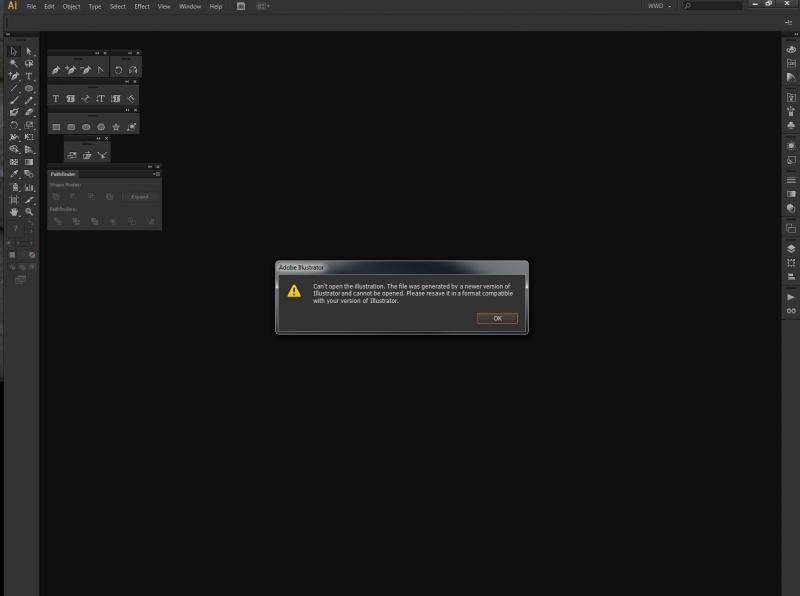This screenshot has width=800, height=596.
Task: Pick the Polygon tool
Action: (x=101, y=127)
